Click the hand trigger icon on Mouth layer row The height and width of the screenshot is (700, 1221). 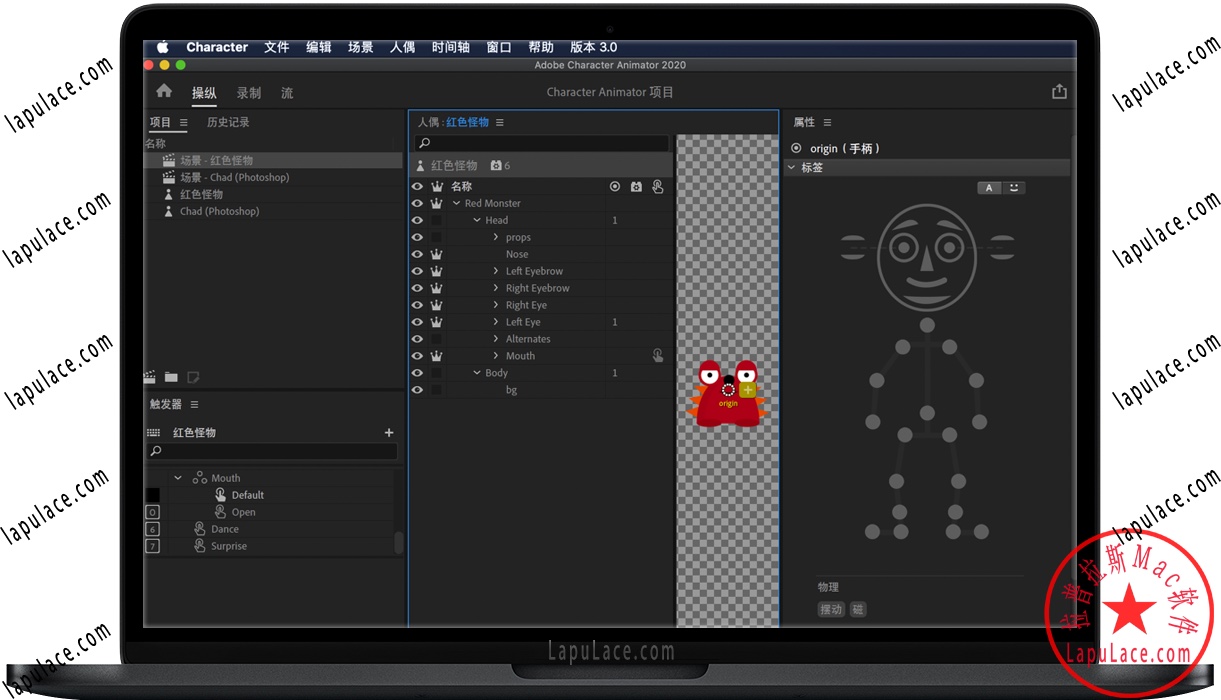pos(657,355)
